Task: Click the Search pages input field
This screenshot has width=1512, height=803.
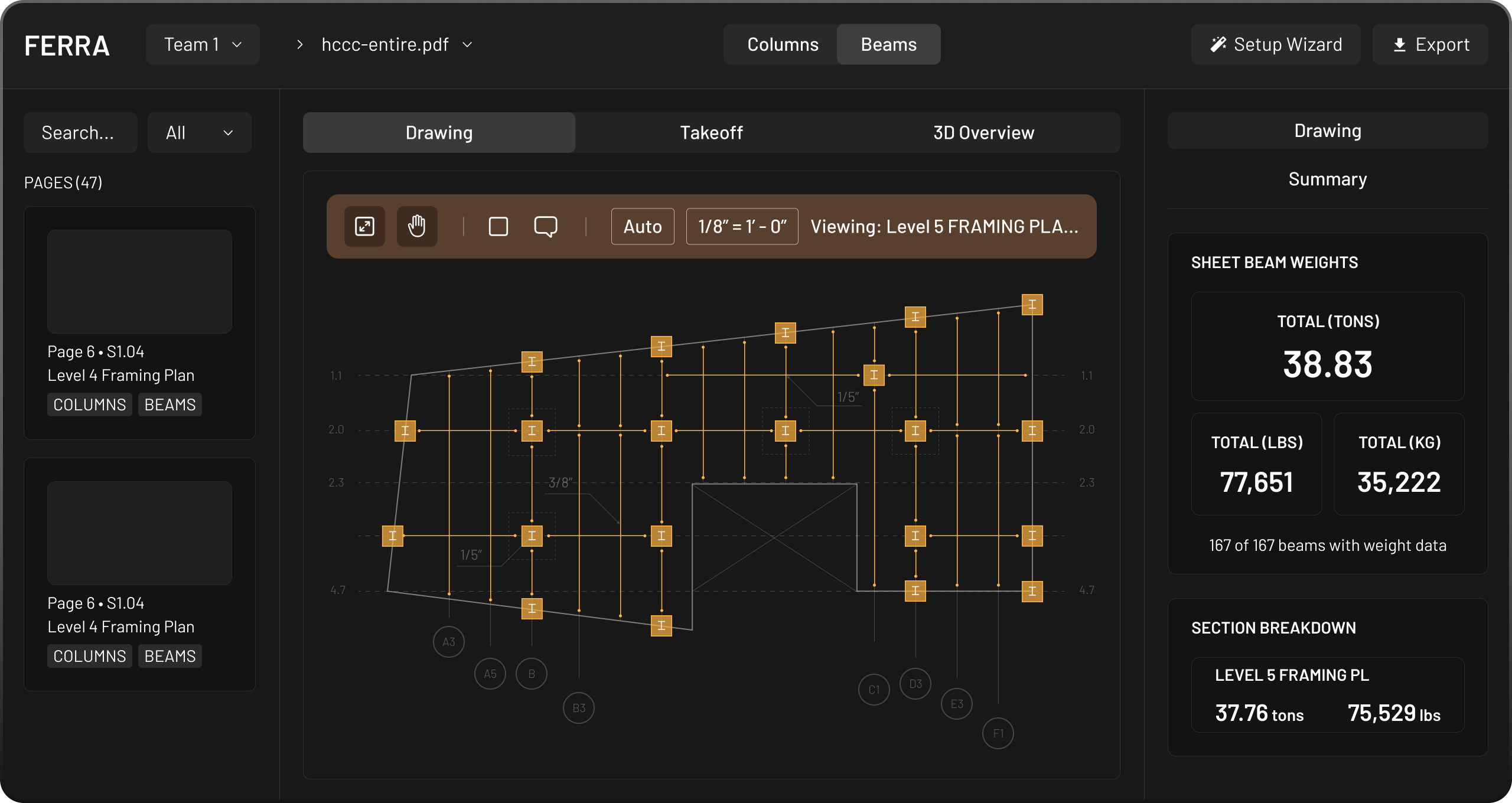Action: click(x=80, y=133)
